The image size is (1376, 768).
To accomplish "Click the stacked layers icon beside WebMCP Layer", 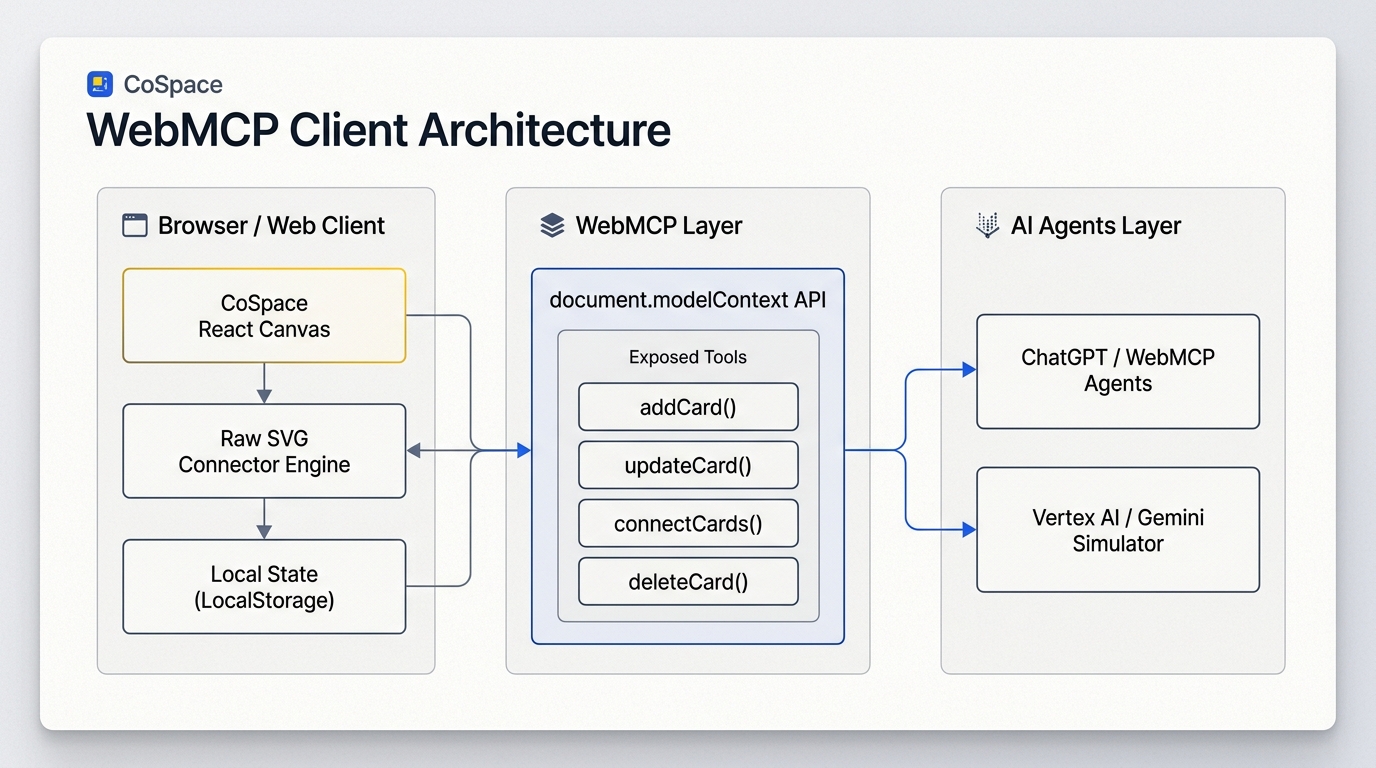I will (x=552, y=225).
